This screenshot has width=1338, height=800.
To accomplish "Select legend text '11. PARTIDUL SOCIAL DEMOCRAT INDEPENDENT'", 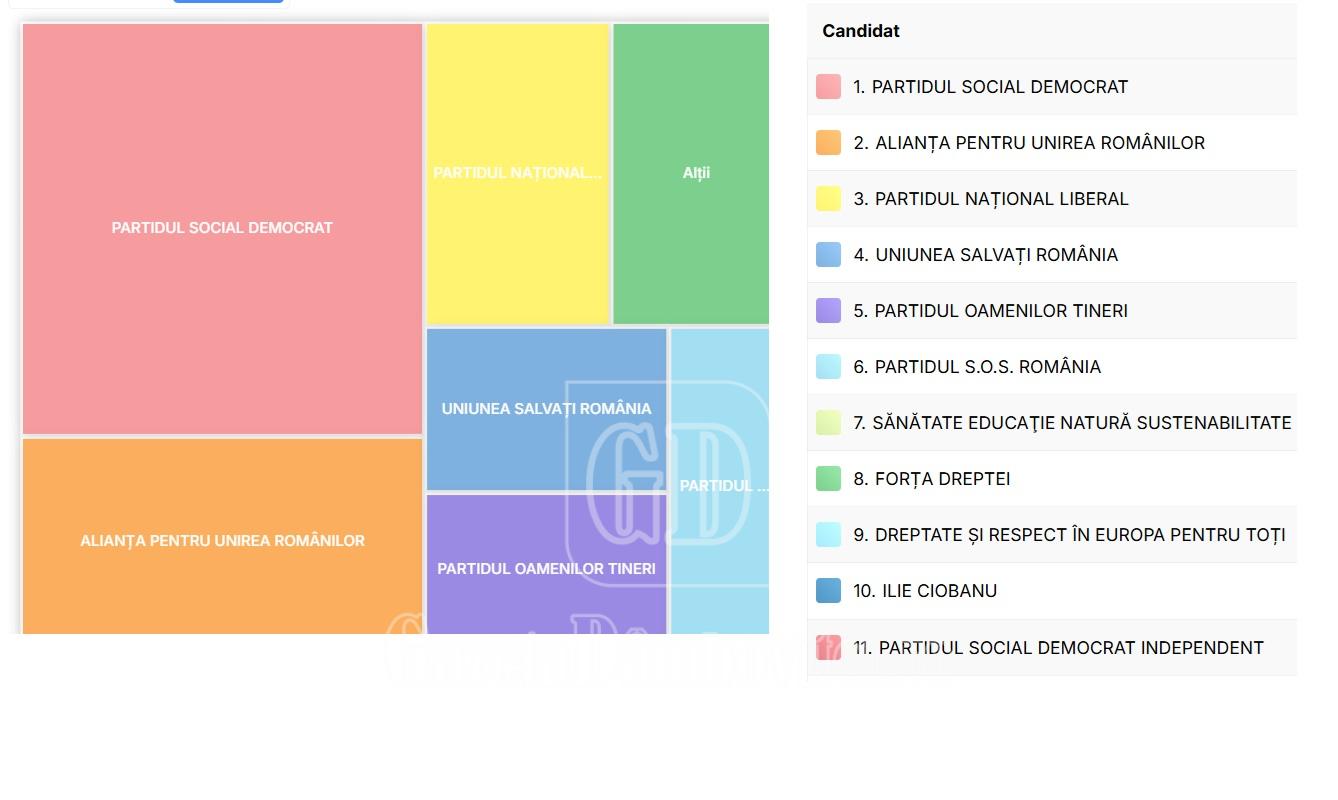I will click(x=1058, y=648).
